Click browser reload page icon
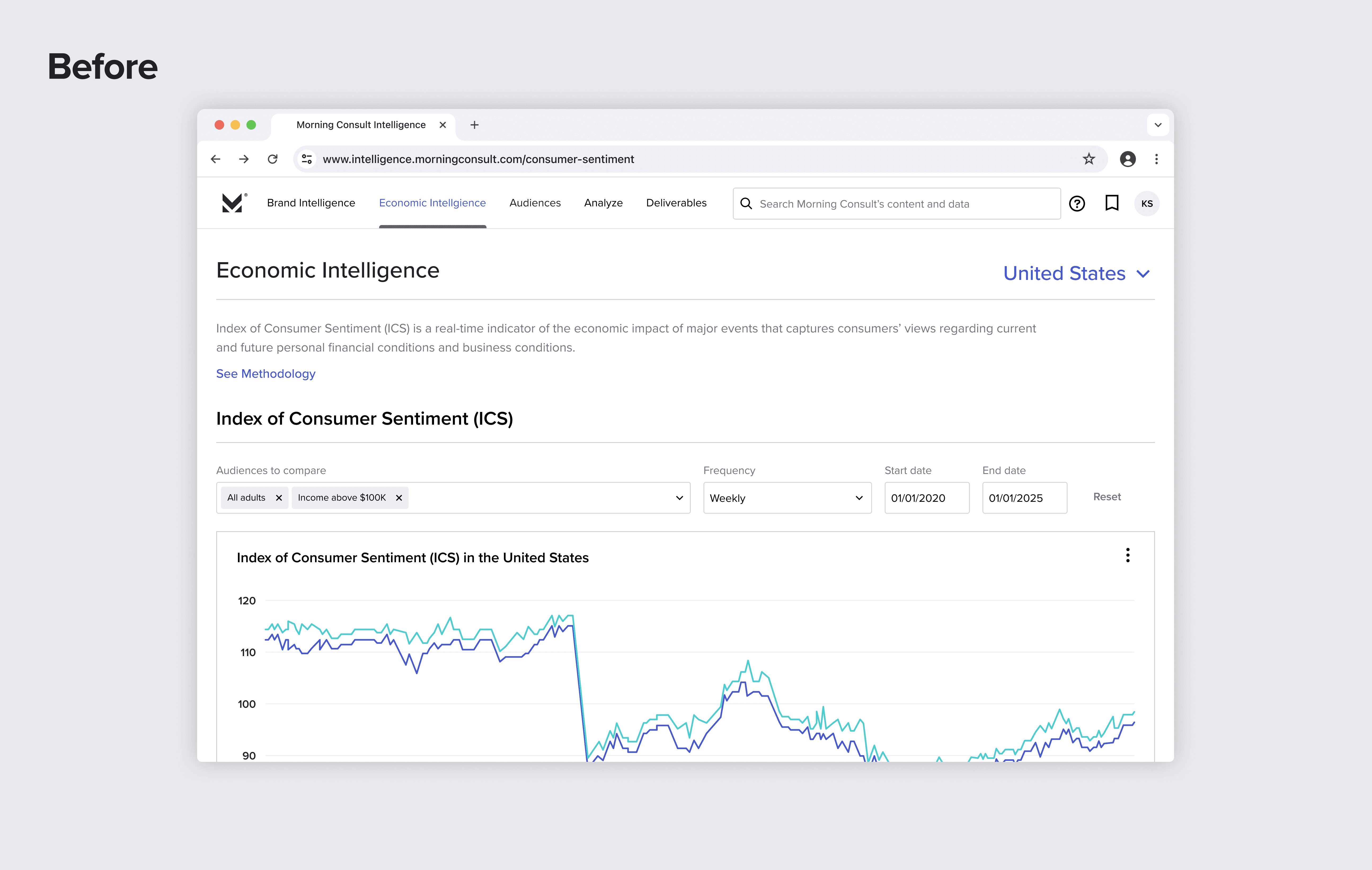Image resolution: width=1372 pixels, height=870 pixels. 272,159
